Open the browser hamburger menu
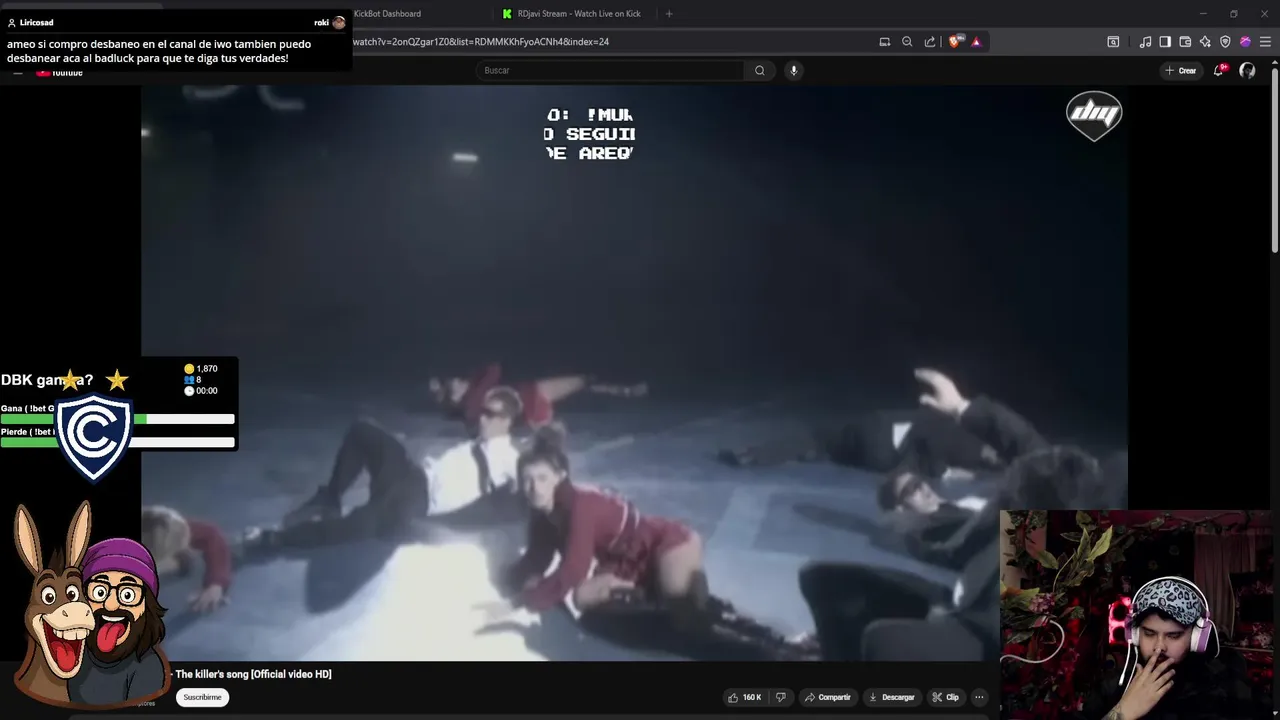Viewport: 1280px width, 720px height. (x=1266, y=42)
